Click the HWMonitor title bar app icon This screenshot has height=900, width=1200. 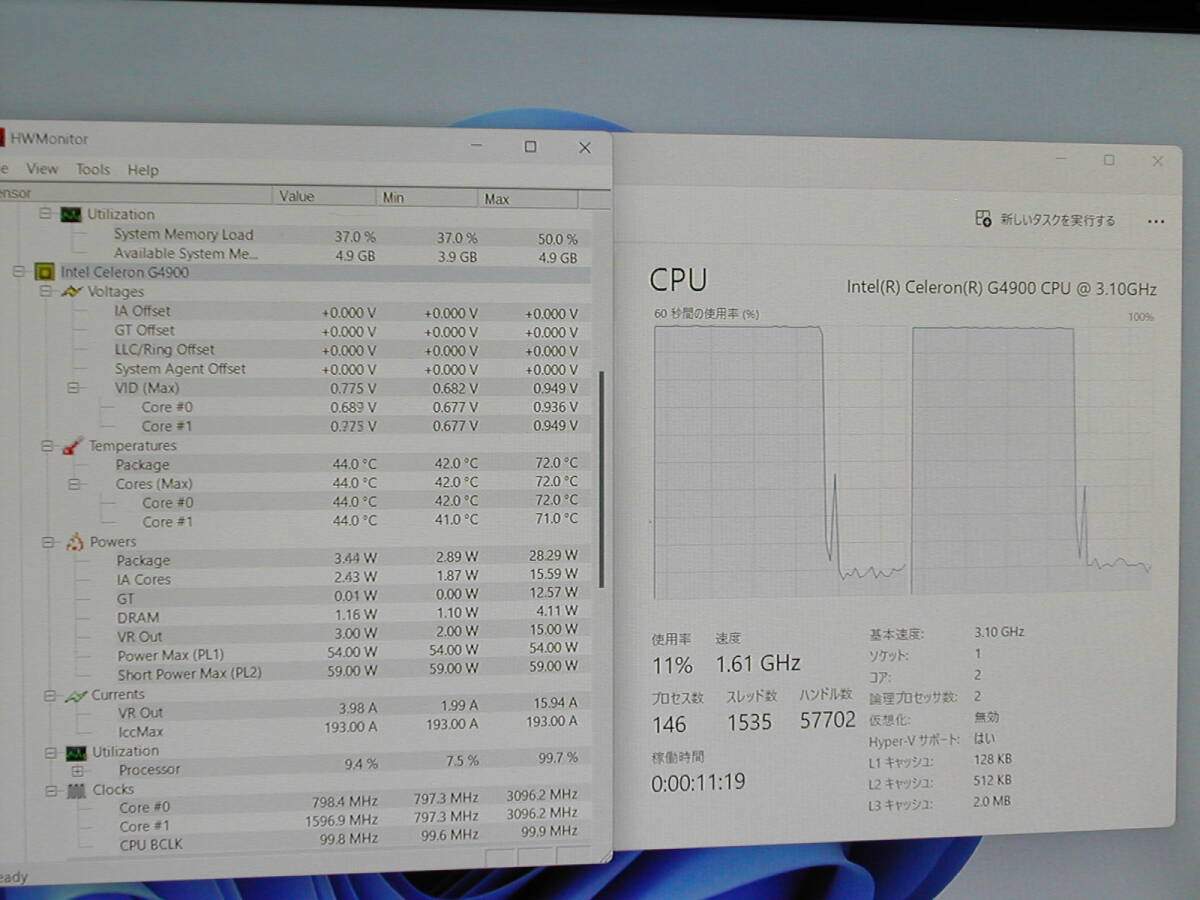2,138
